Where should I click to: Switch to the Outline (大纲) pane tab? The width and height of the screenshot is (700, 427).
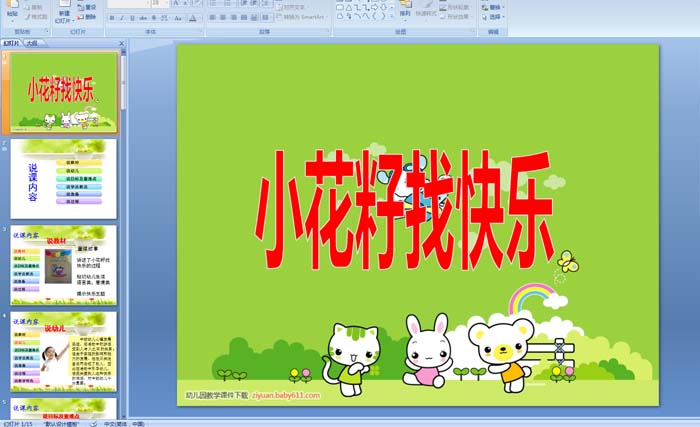(31, 43)
